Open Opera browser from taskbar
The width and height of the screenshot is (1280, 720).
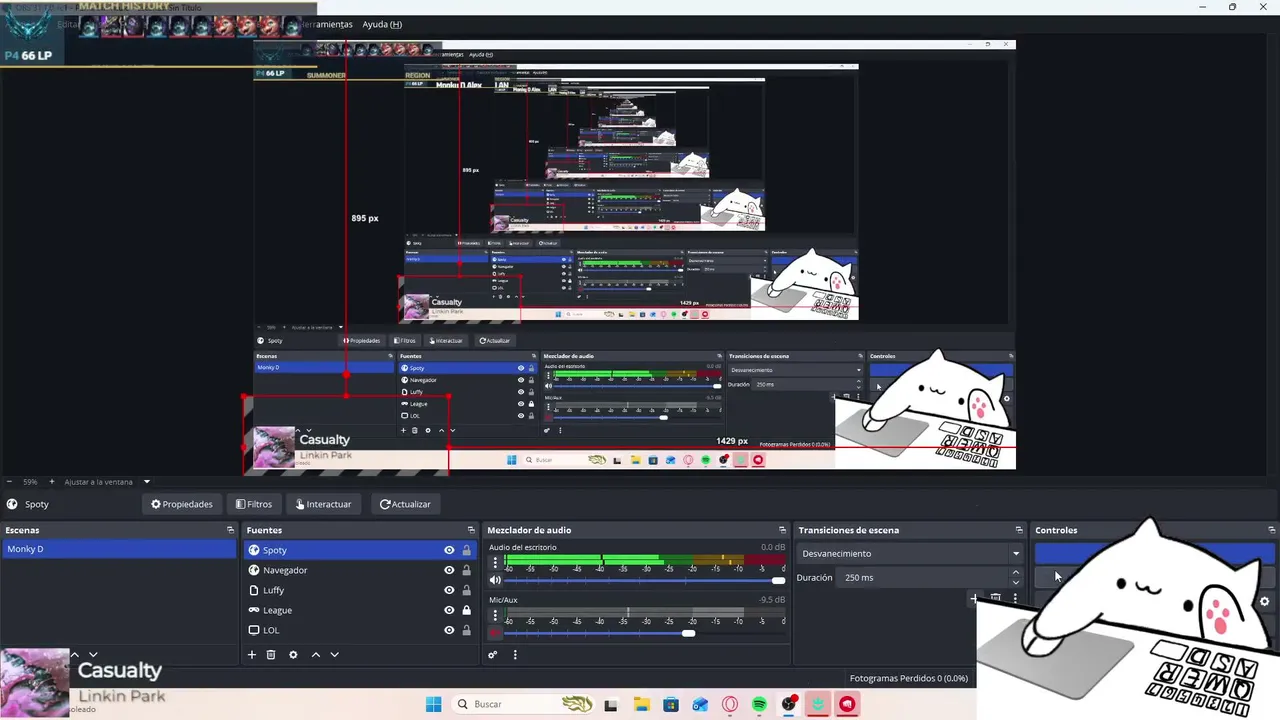pos(730,704)
